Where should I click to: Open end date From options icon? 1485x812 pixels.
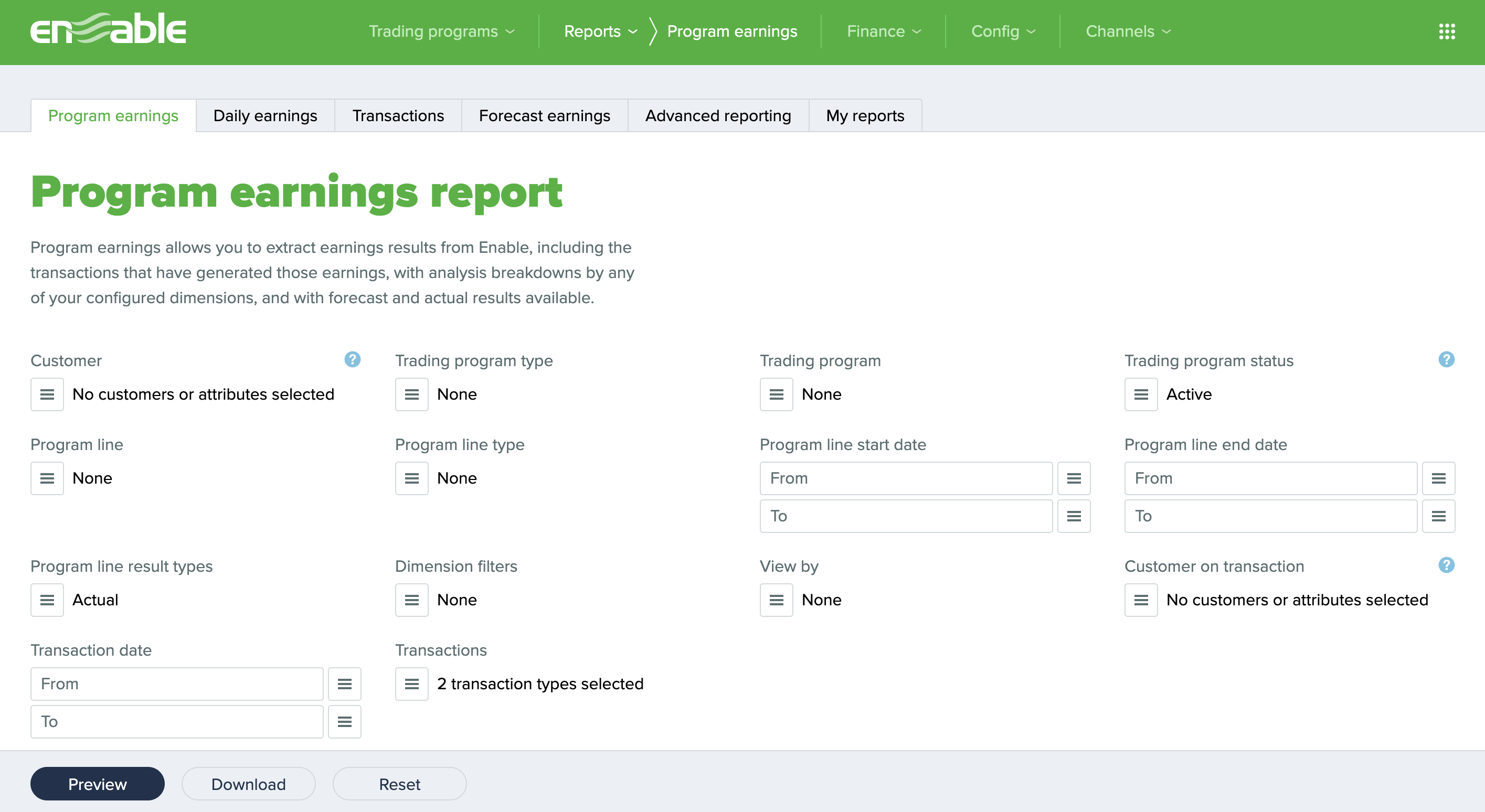[1439, 478]
